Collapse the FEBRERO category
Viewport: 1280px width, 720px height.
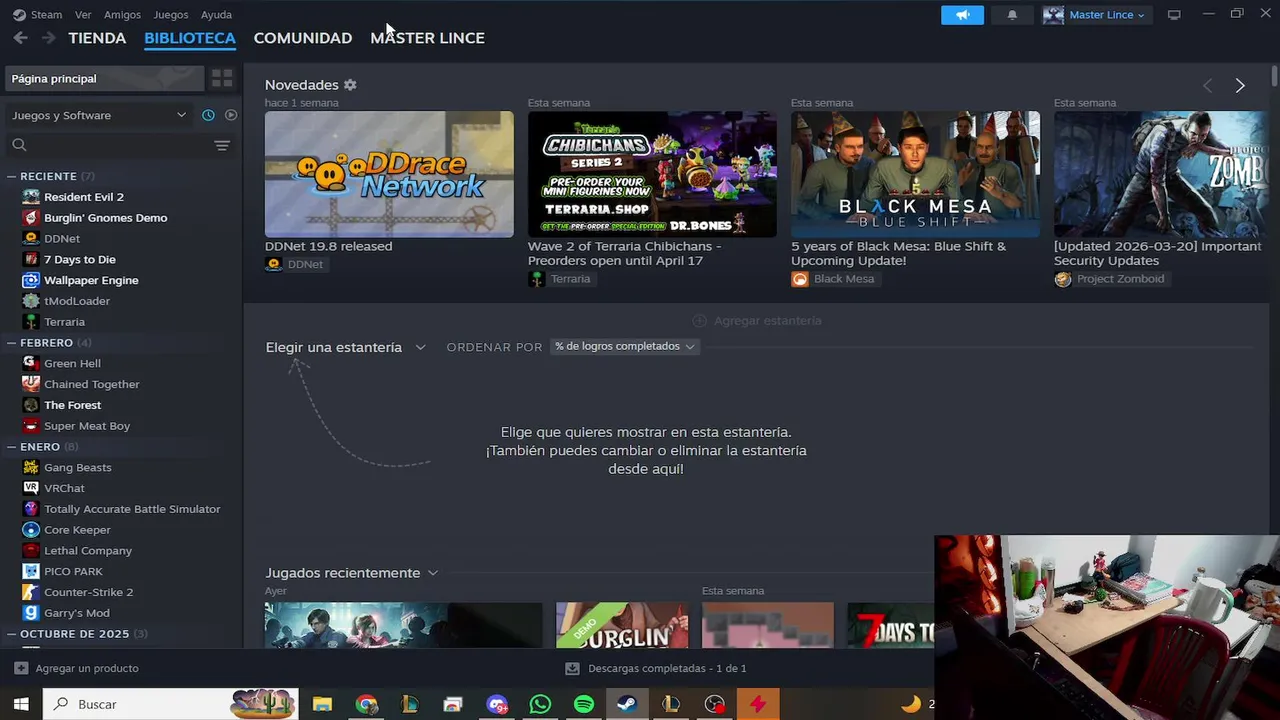pyautogui.click(x=12, y=343)
